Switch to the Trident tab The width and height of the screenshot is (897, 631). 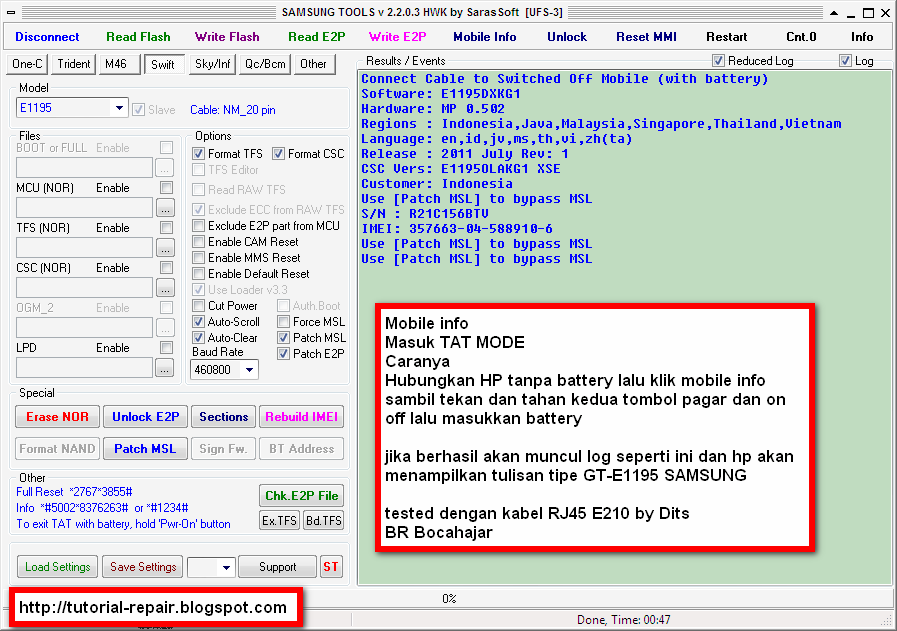[x=74, y=64]
